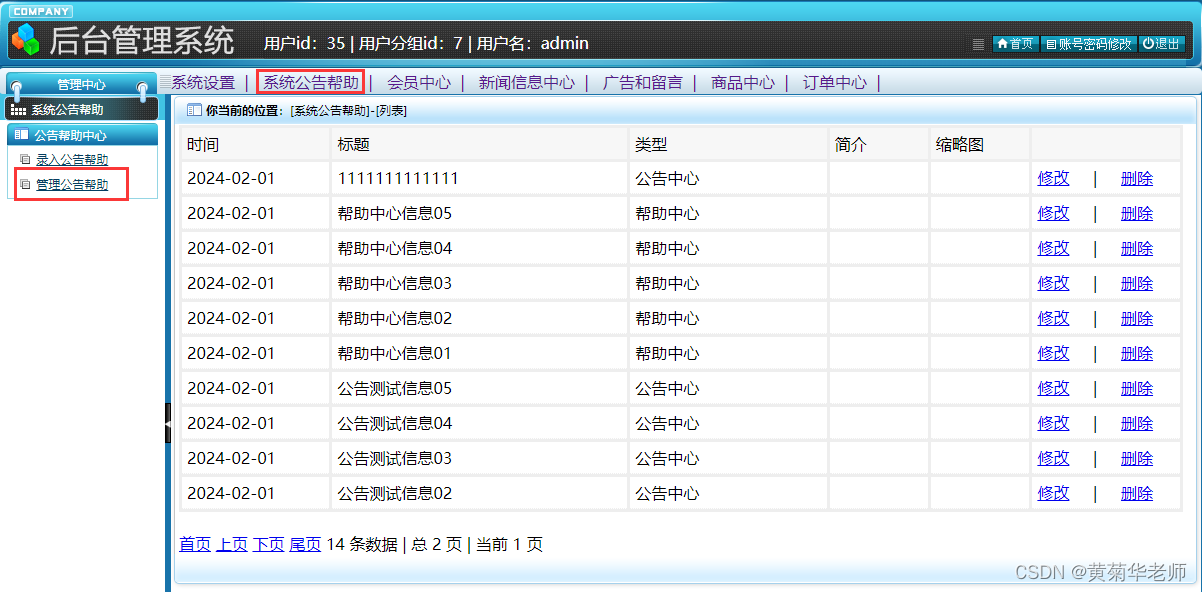Screen dimensions: 1202x592
Task: Open 账号密码修改 password change
Action: [x=1088, y=44]
